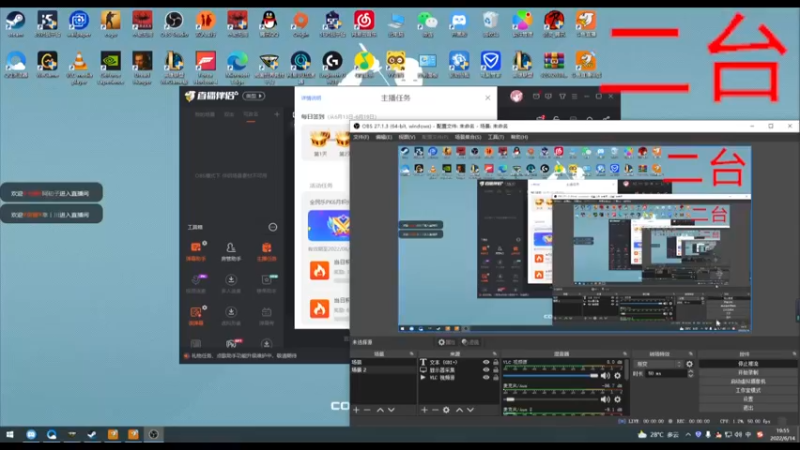Collapse the 工具箱 section in 直播伴侣
This screenshot has height=450, width=800.
(273, 227)
